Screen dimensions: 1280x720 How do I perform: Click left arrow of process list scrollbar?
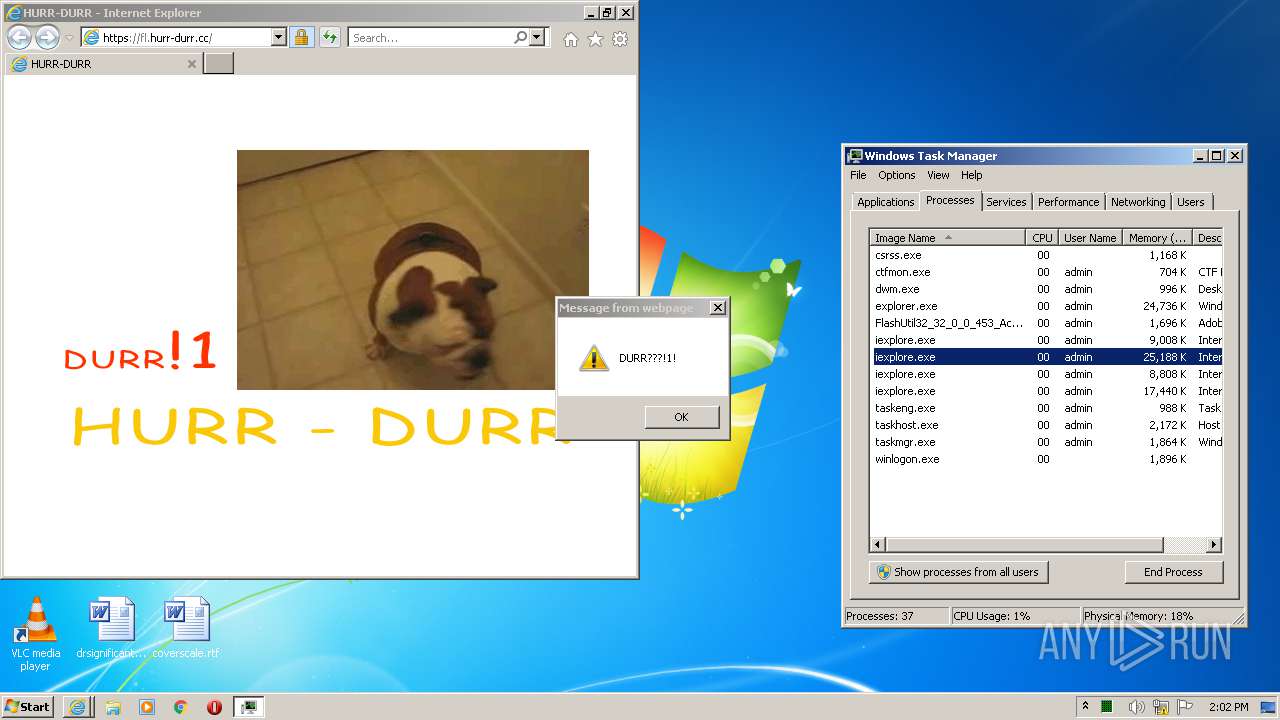click(878, 545)
